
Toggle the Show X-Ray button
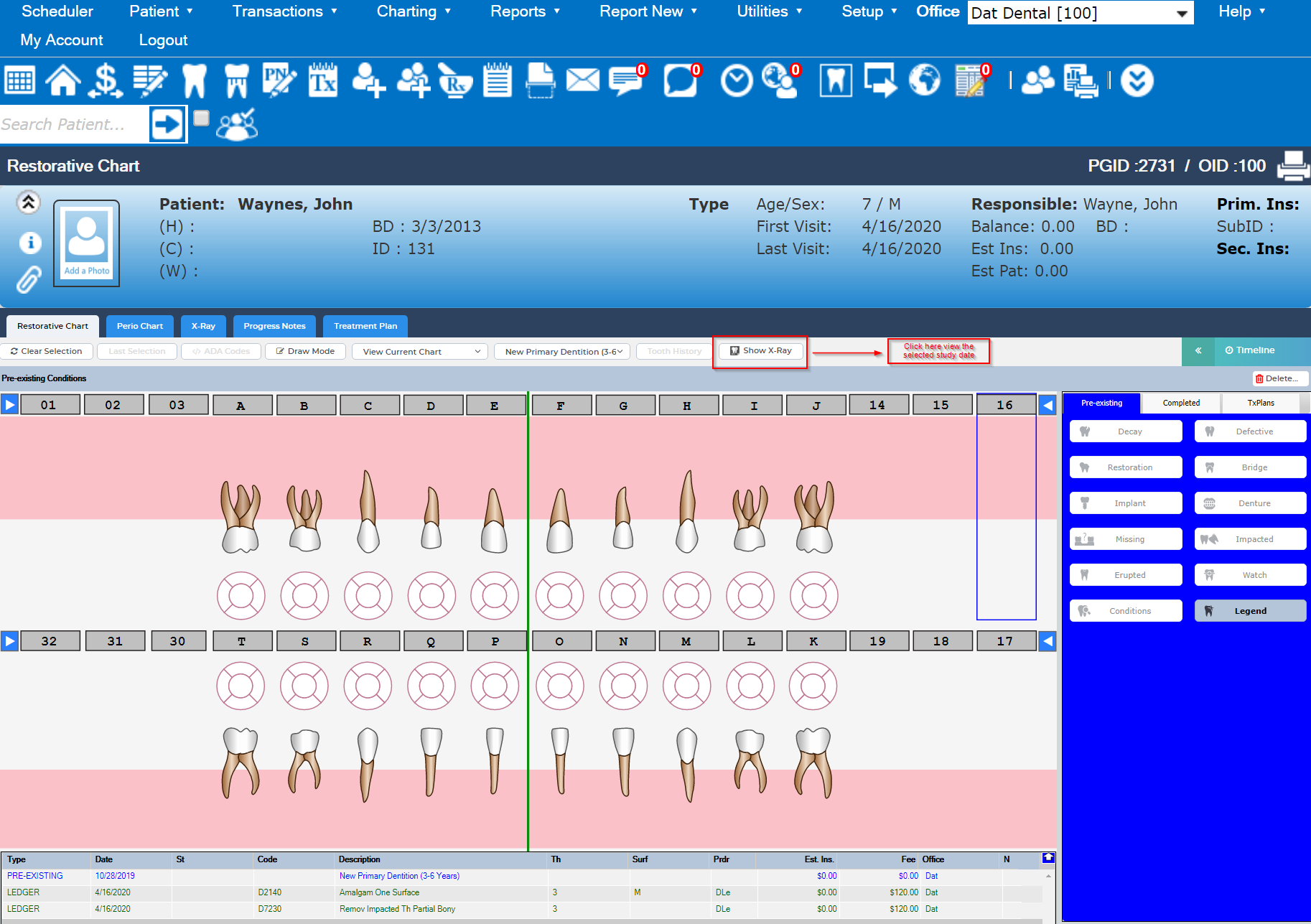760,351
